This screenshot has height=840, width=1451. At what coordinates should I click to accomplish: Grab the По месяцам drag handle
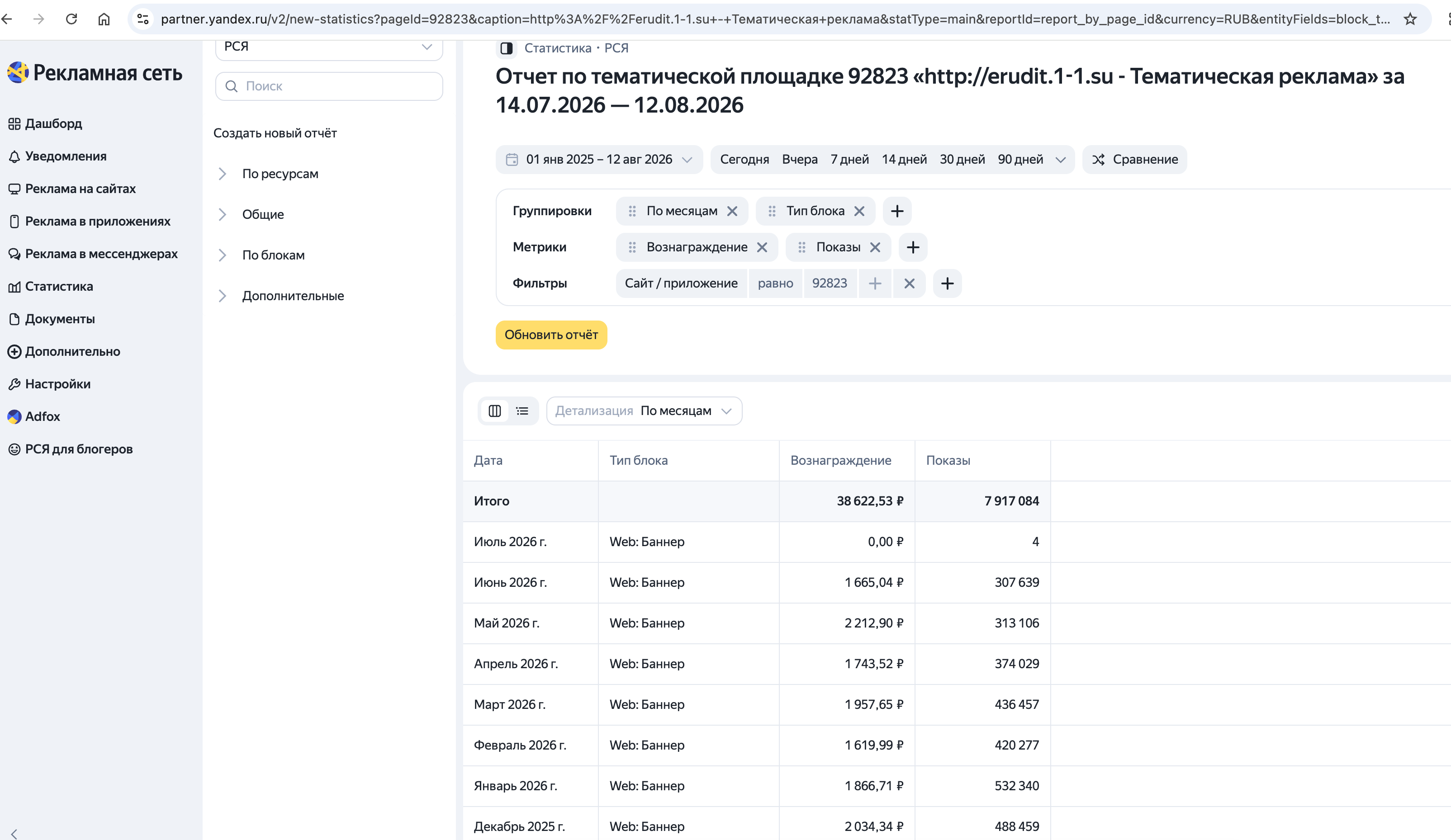tap(632, 211)
